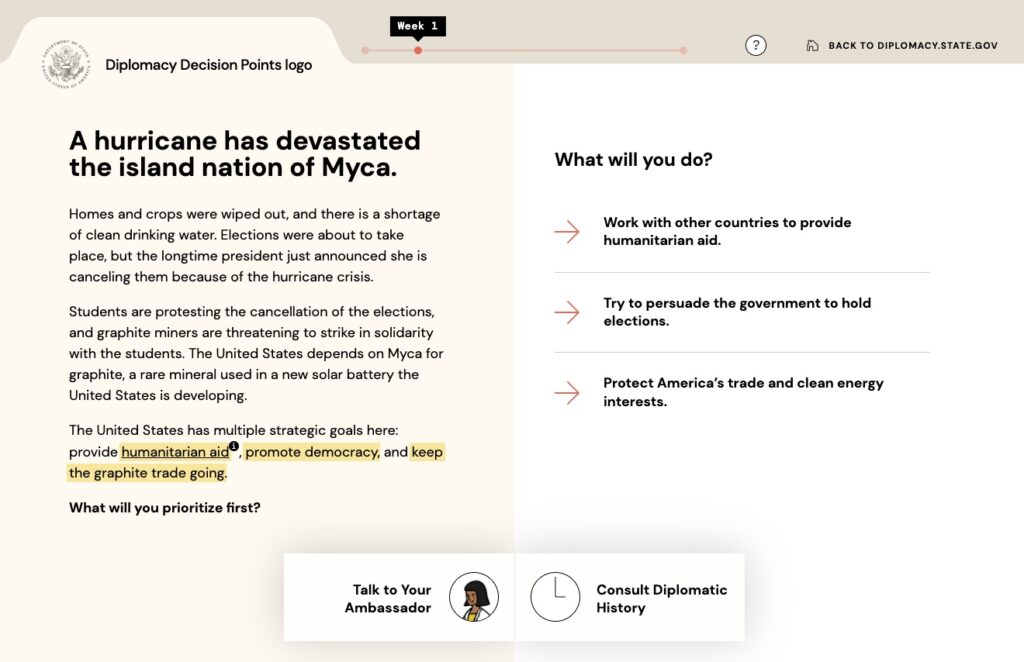
Task: Click the home icon beside Back to Diplomacy
Action: [x=812, y=46]
